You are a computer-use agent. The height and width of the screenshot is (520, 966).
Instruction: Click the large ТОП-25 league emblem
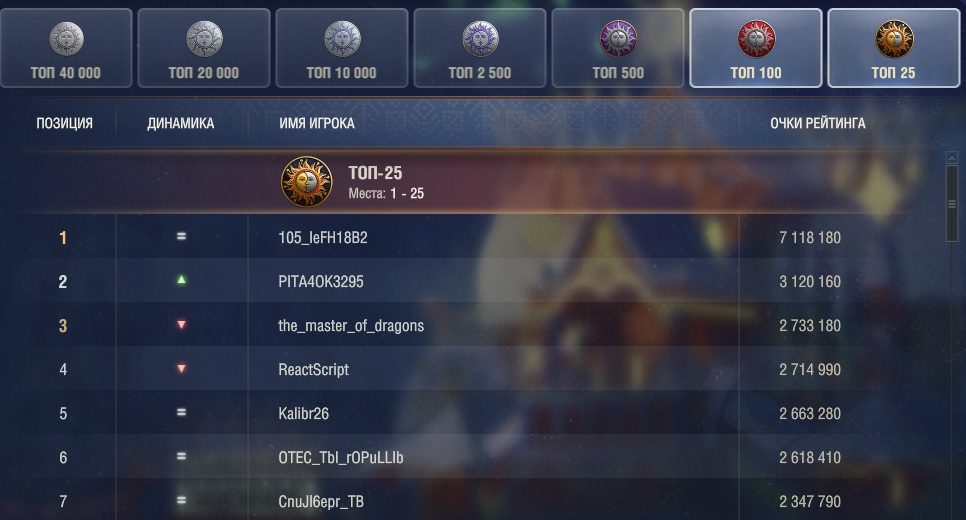click(x=306, y=182)
